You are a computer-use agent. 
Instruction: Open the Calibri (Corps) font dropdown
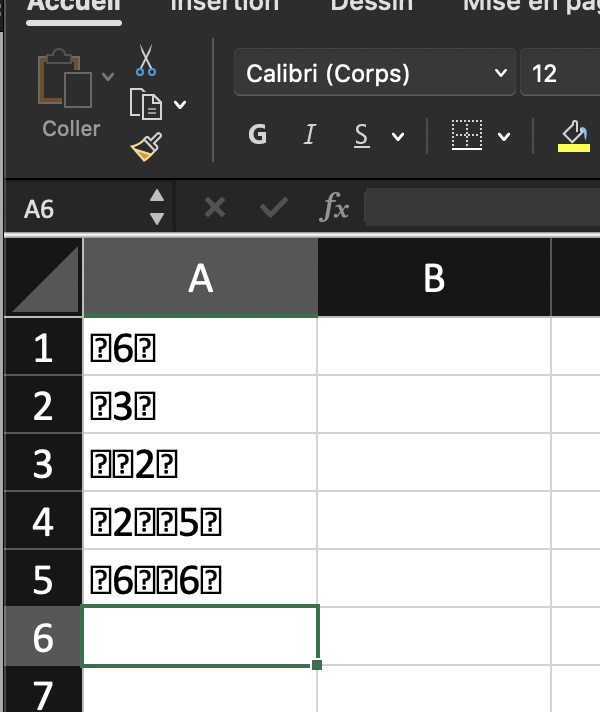click(375, 73)
